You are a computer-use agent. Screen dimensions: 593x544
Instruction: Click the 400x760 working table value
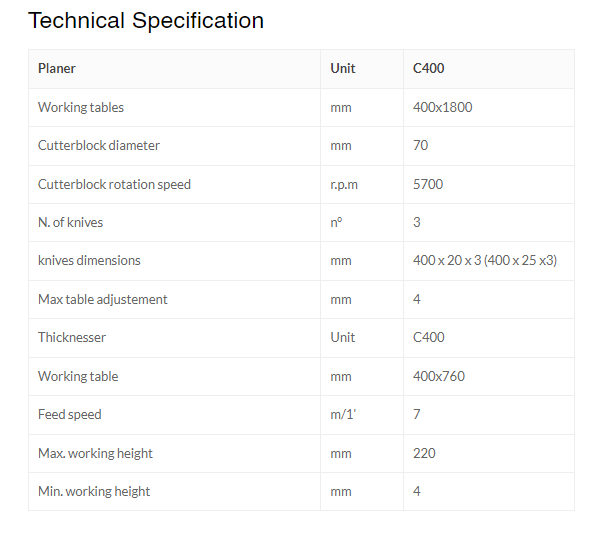click(439, 376)
